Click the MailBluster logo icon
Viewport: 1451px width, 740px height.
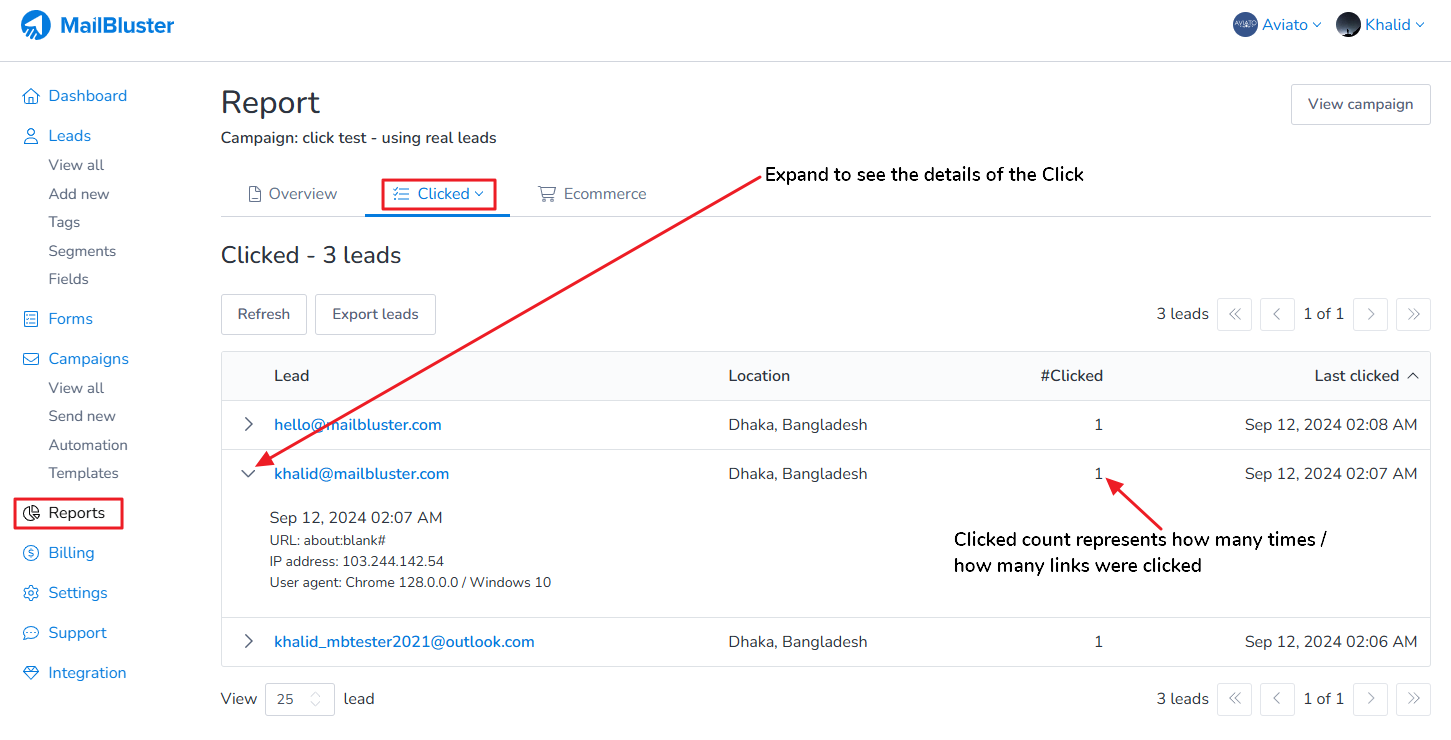point(36,25)
